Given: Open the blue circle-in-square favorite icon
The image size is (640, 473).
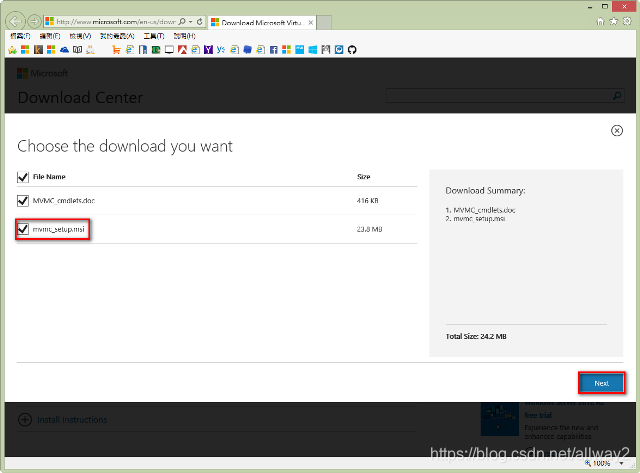Looking at the screenshot, I should coord(339,50).
